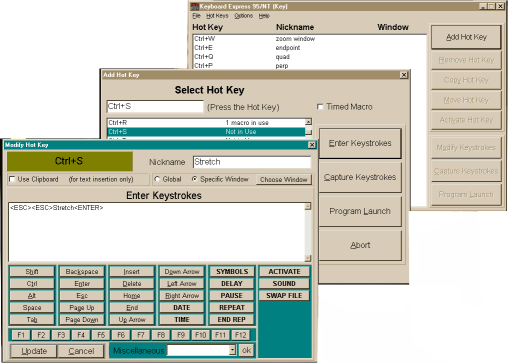508x363 pixels.
Task: Insert the Esc key
Action: pyautogui.click(x=82, y=296)
